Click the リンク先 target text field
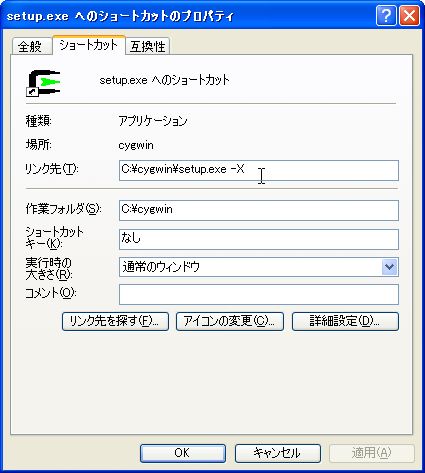425x473 pixels. (259, 170)
